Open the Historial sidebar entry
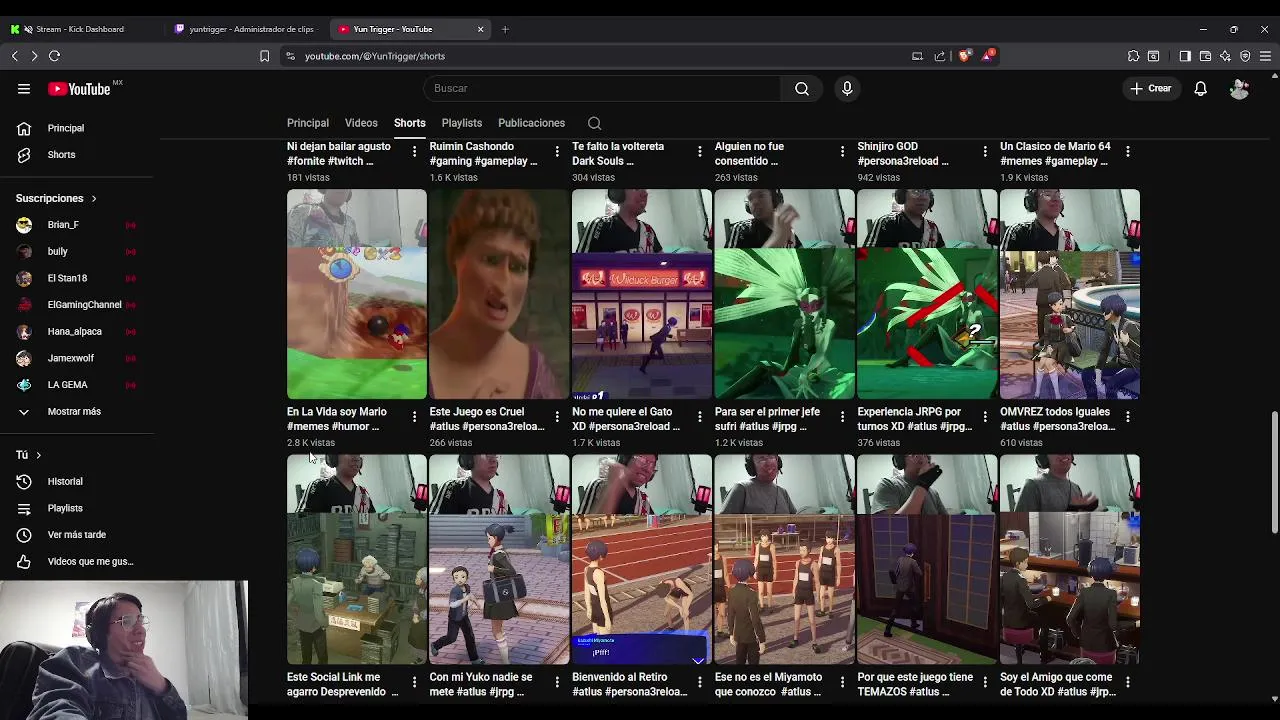 click(x=76, y=481)
